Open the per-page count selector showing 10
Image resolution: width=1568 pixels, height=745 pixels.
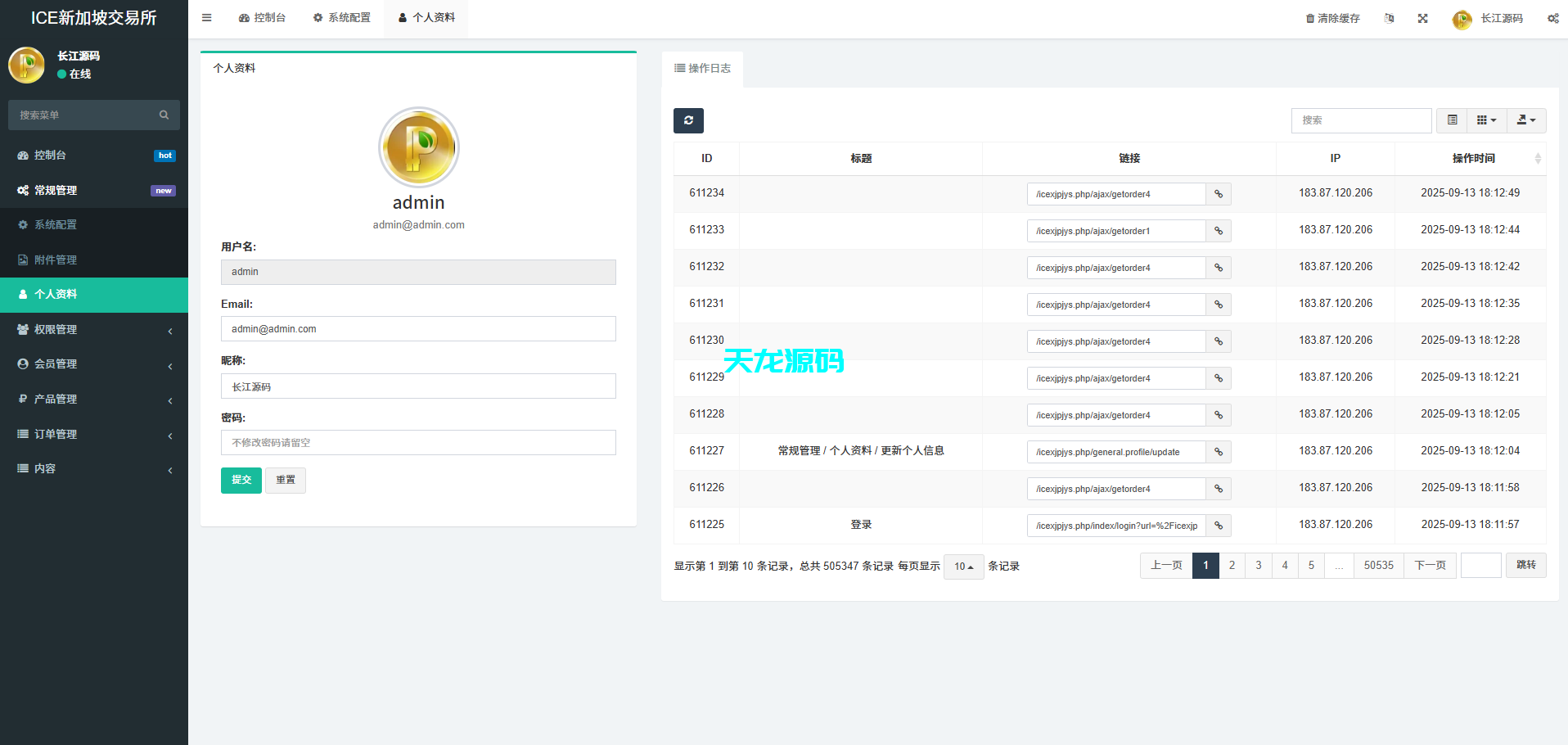963,566
